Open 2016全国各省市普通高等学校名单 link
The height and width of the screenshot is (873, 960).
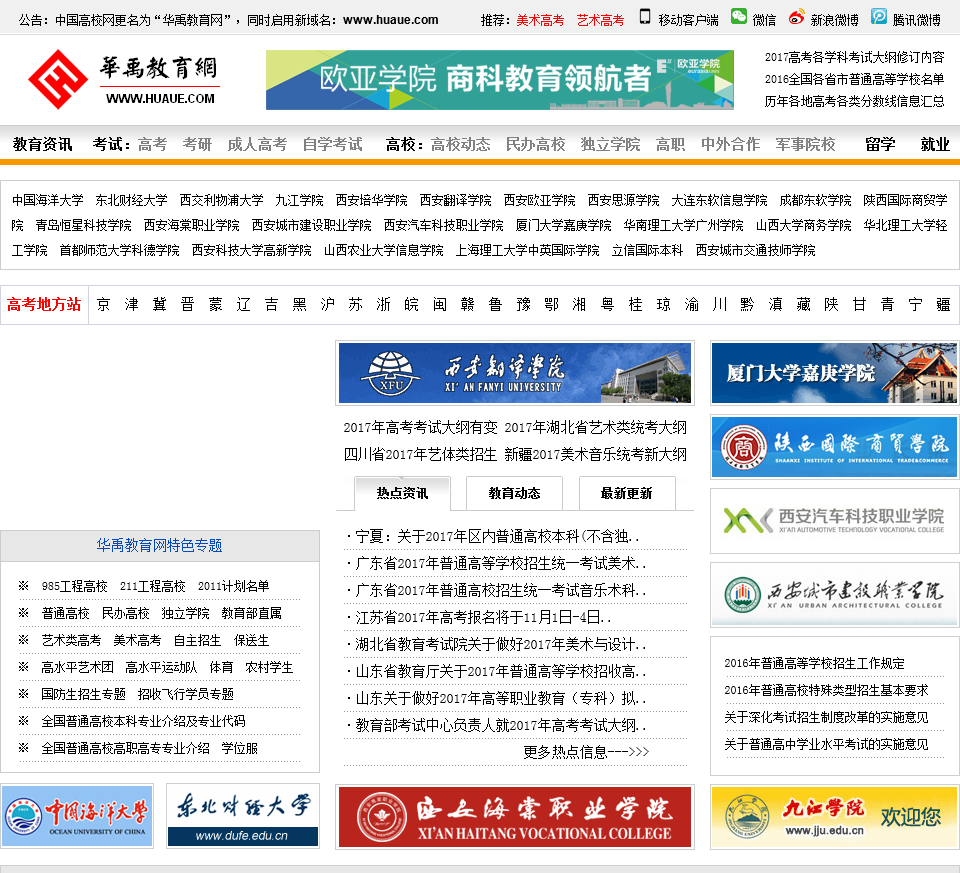tap(854, 79)
